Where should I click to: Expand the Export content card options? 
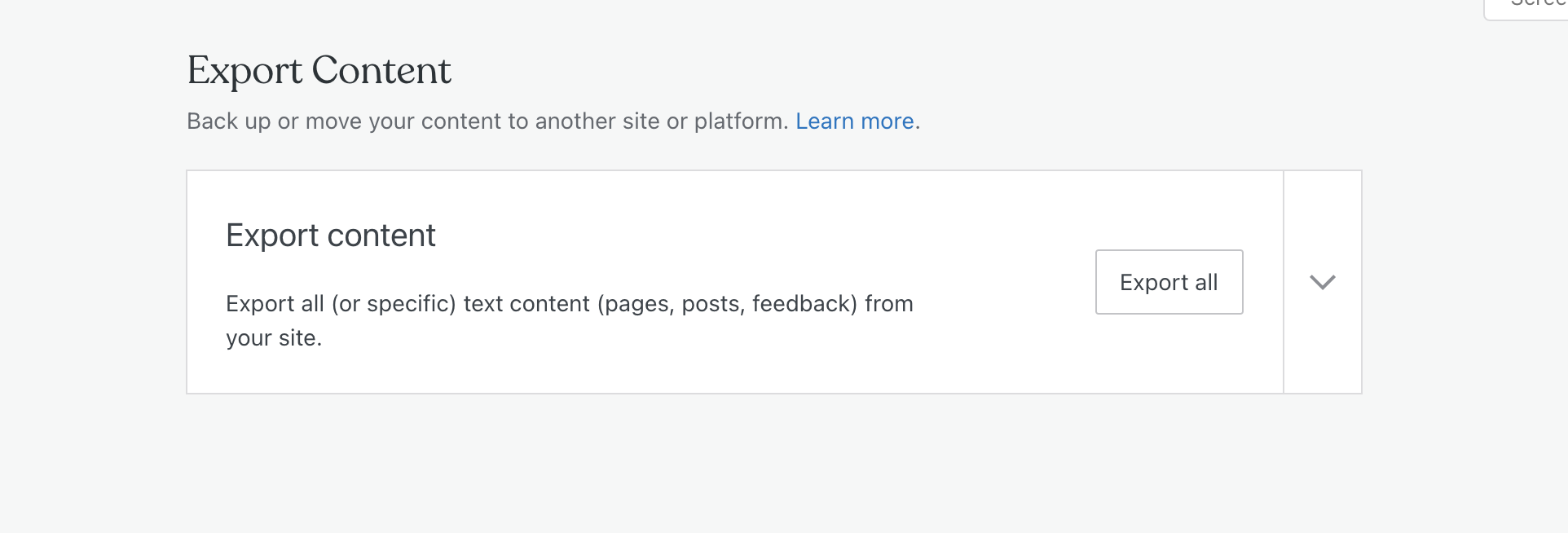click(x=1322, y=282)
